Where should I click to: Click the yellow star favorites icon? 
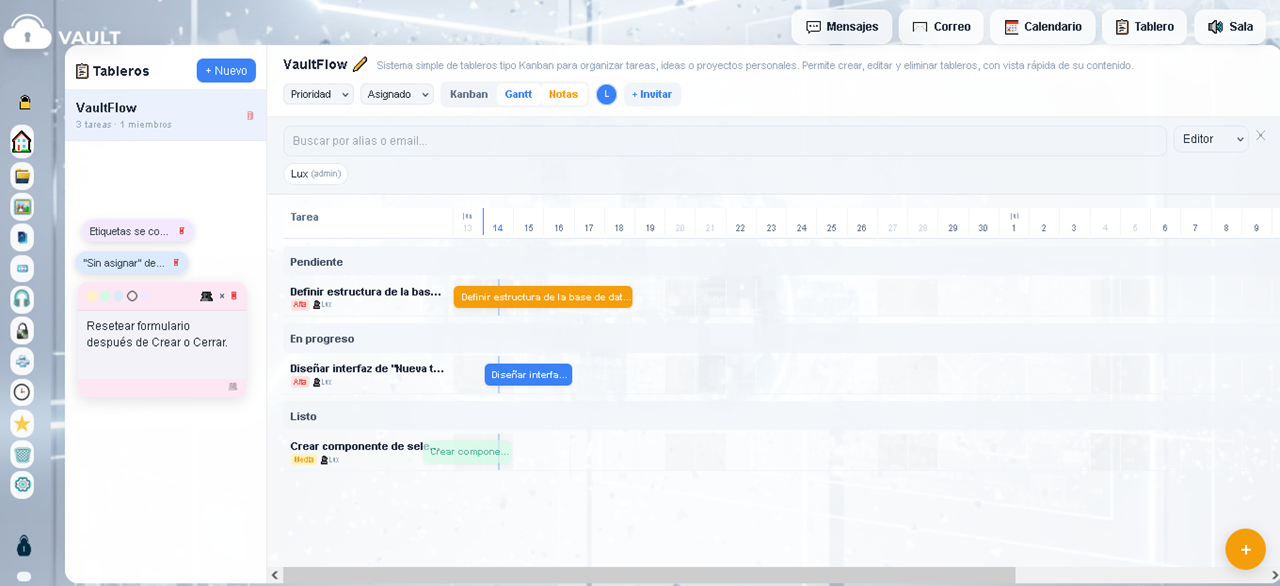[22, 423]
